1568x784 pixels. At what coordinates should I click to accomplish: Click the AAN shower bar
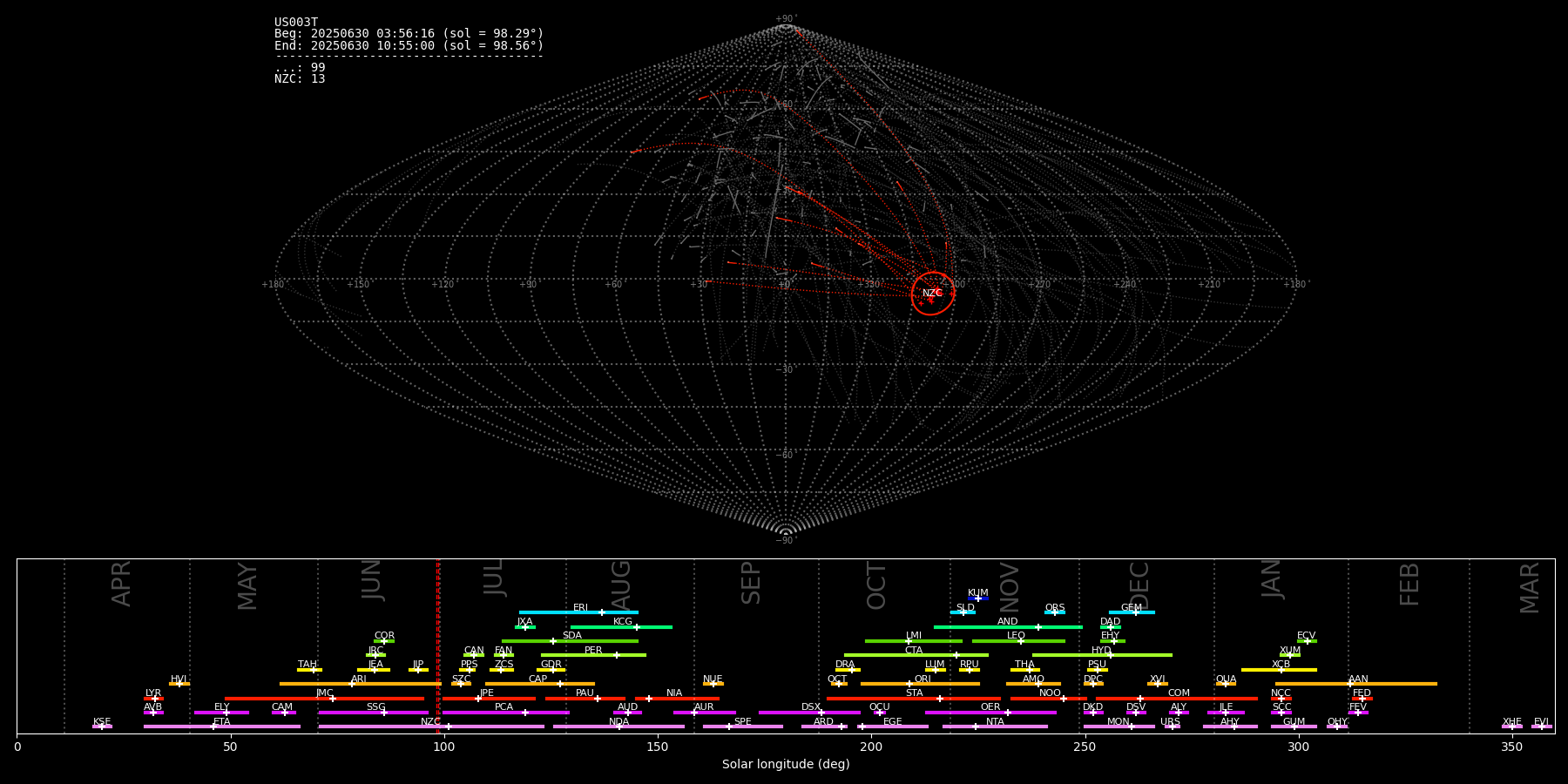[x=1356, y=684]
